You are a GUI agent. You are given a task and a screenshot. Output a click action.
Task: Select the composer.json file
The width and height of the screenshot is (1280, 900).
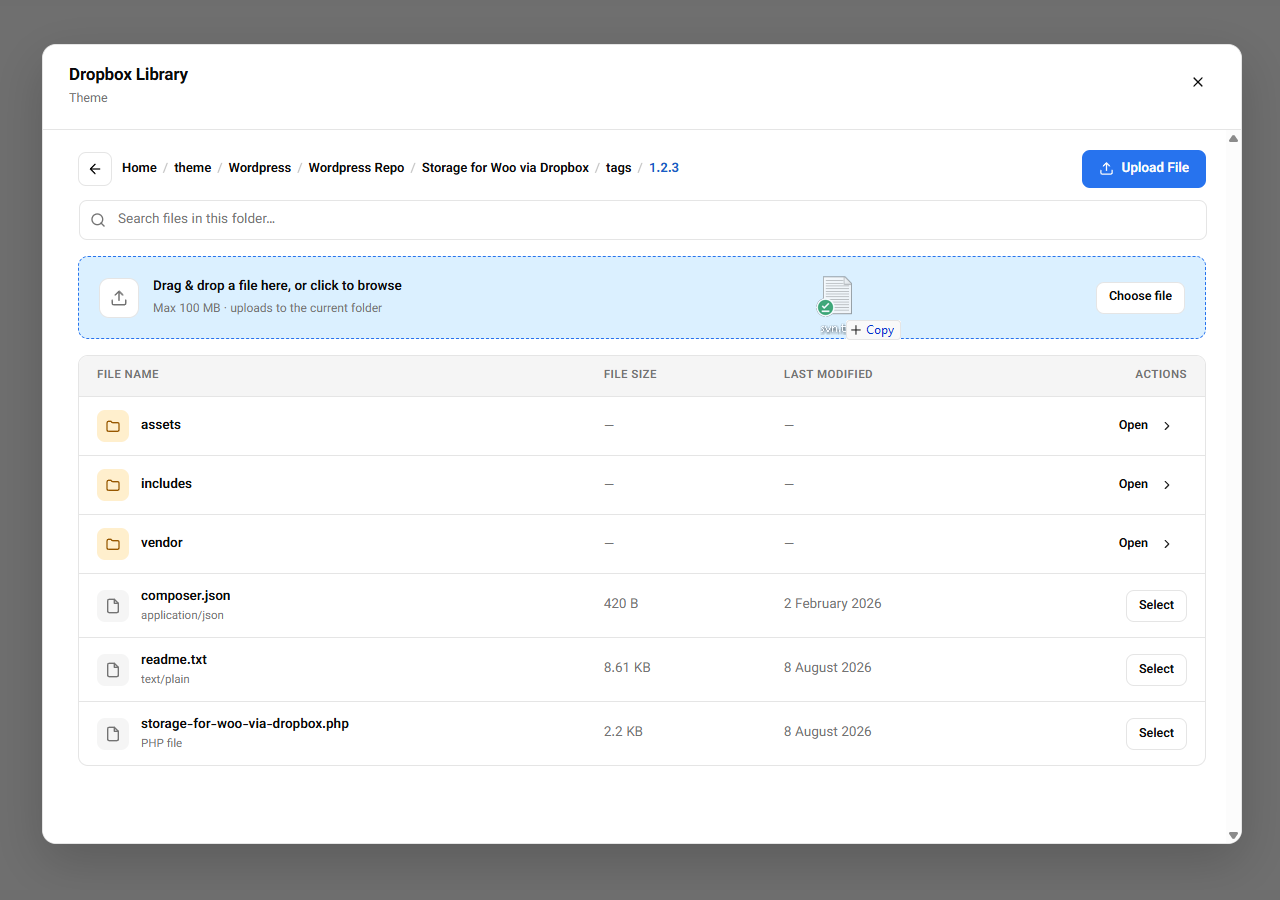1156,606
